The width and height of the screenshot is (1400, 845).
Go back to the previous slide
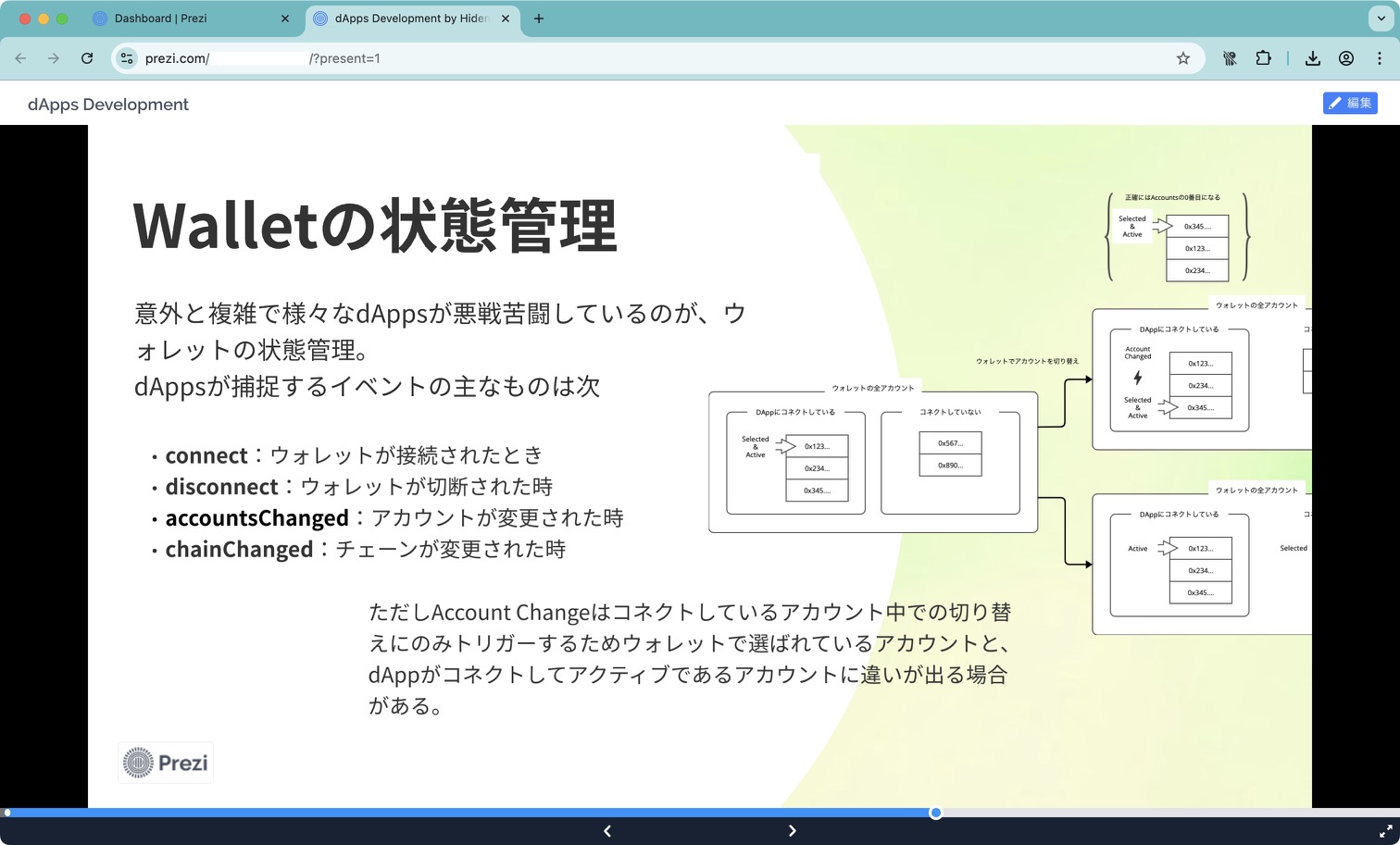607,830
